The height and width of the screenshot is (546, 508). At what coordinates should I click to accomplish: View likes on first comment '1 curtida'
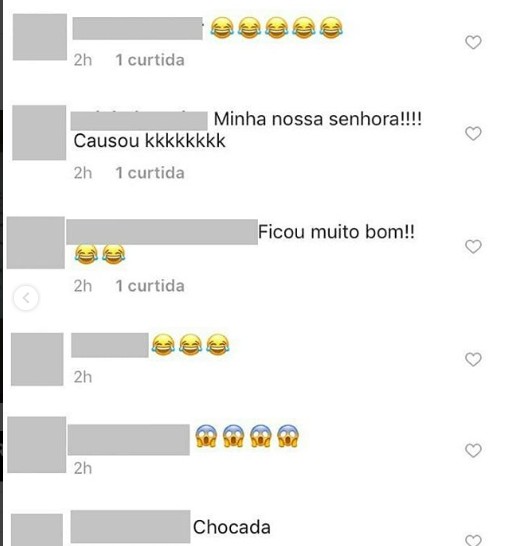[150, 60]
